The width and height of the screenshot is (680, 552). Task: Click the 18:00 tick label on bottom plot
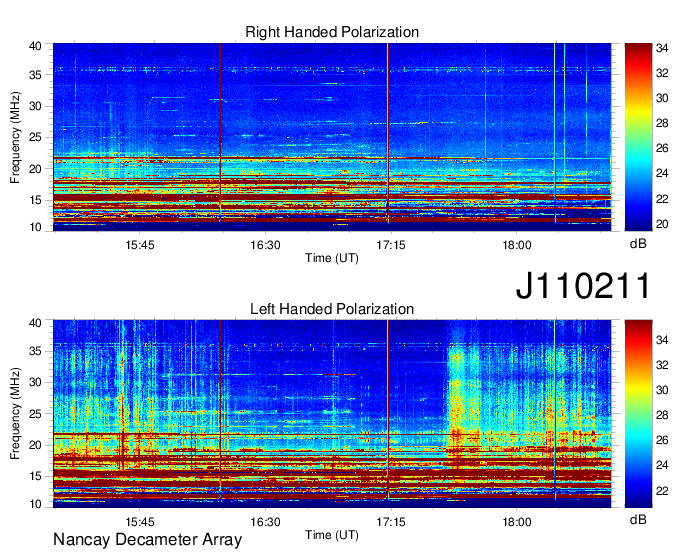(517, 522)
